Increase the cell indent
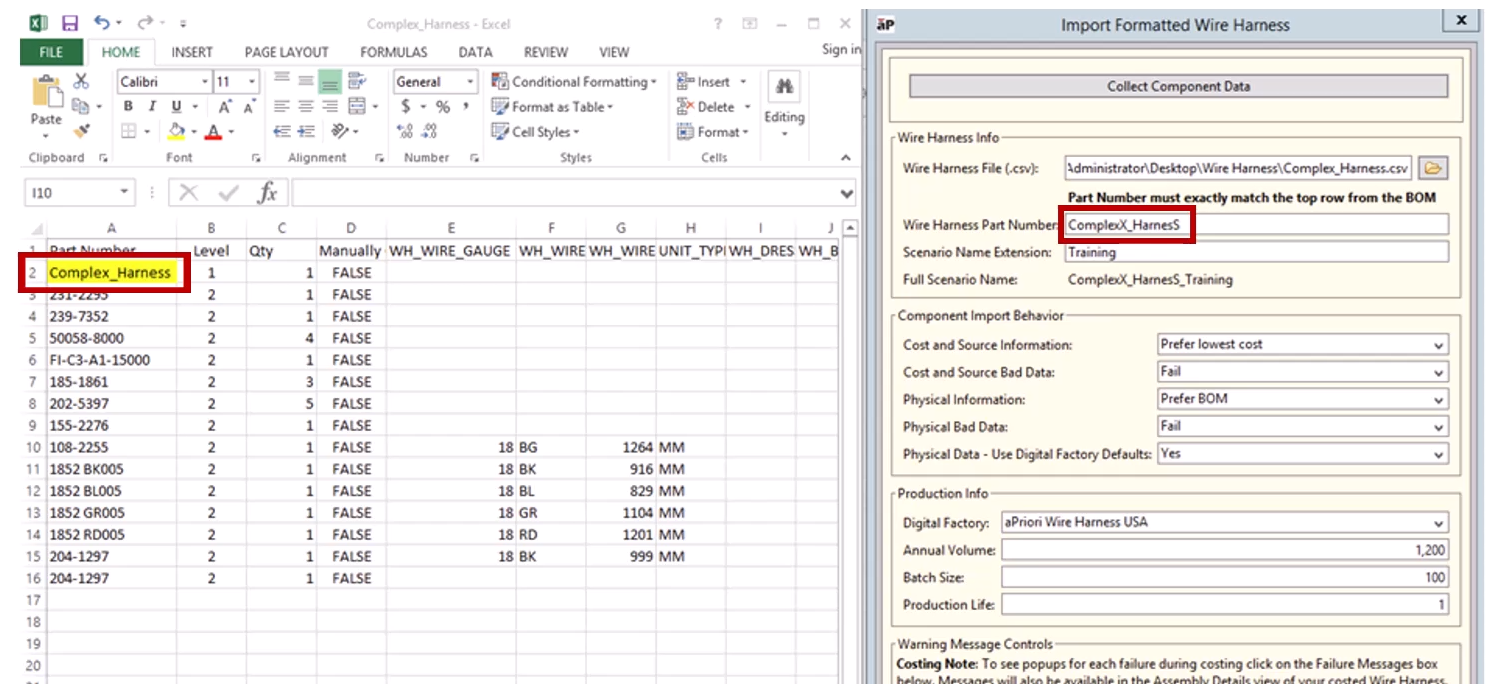The image size is (1488, 684). (x=306, y=132)
